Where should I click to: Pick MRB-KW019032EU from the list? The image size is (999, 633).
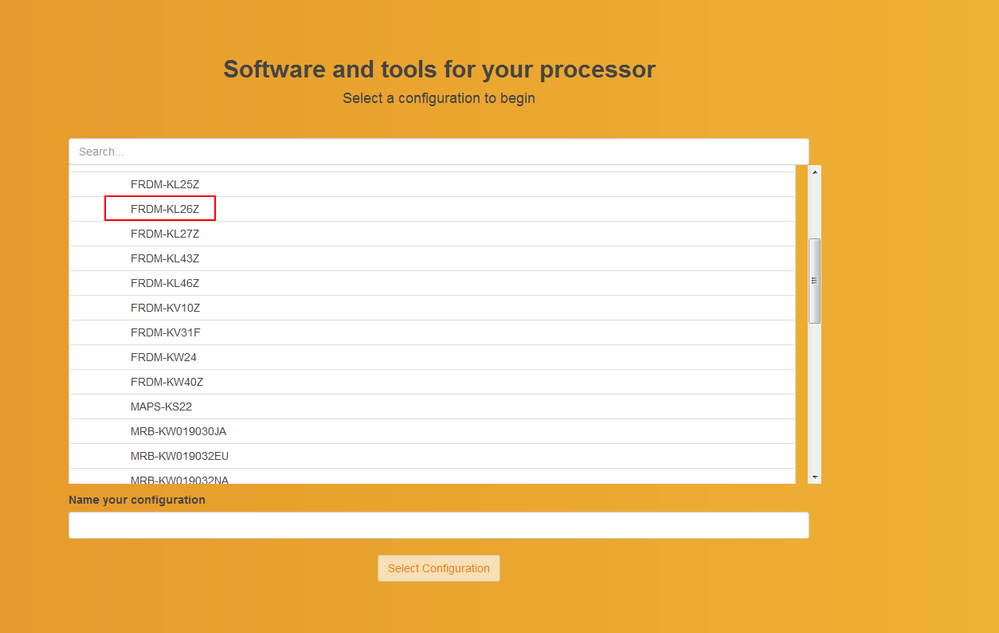click(432, 456)
